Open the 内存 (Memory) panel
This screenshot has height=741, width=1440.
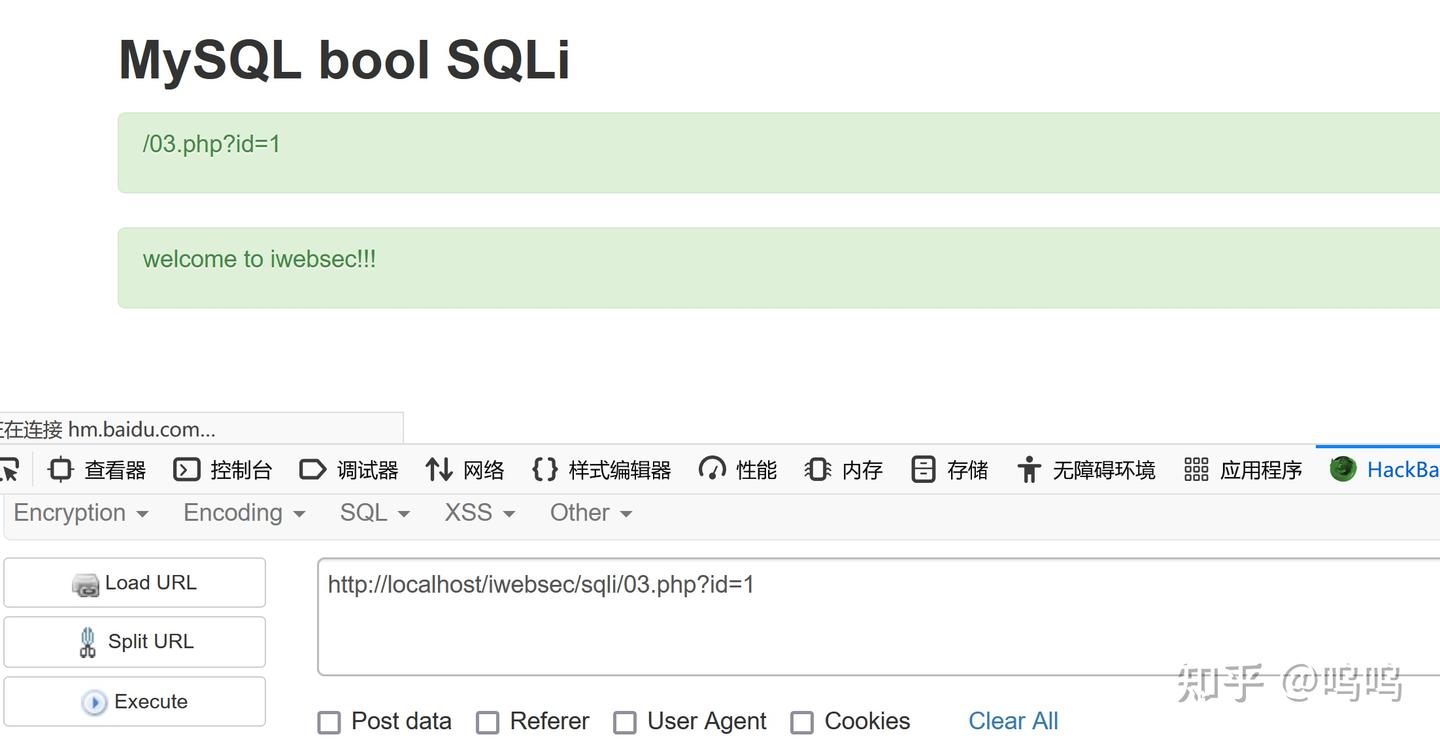[843, 469]
